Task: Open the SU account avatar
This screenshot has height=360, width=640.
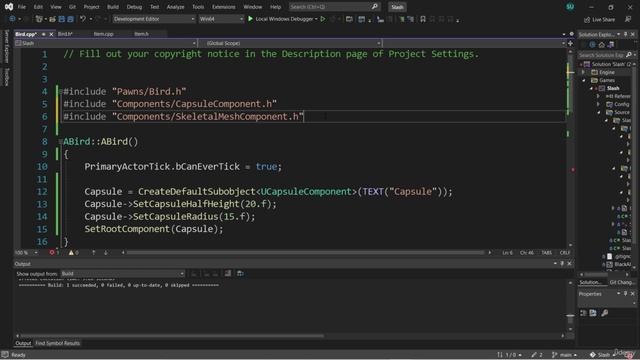Action: click(570, 7)
